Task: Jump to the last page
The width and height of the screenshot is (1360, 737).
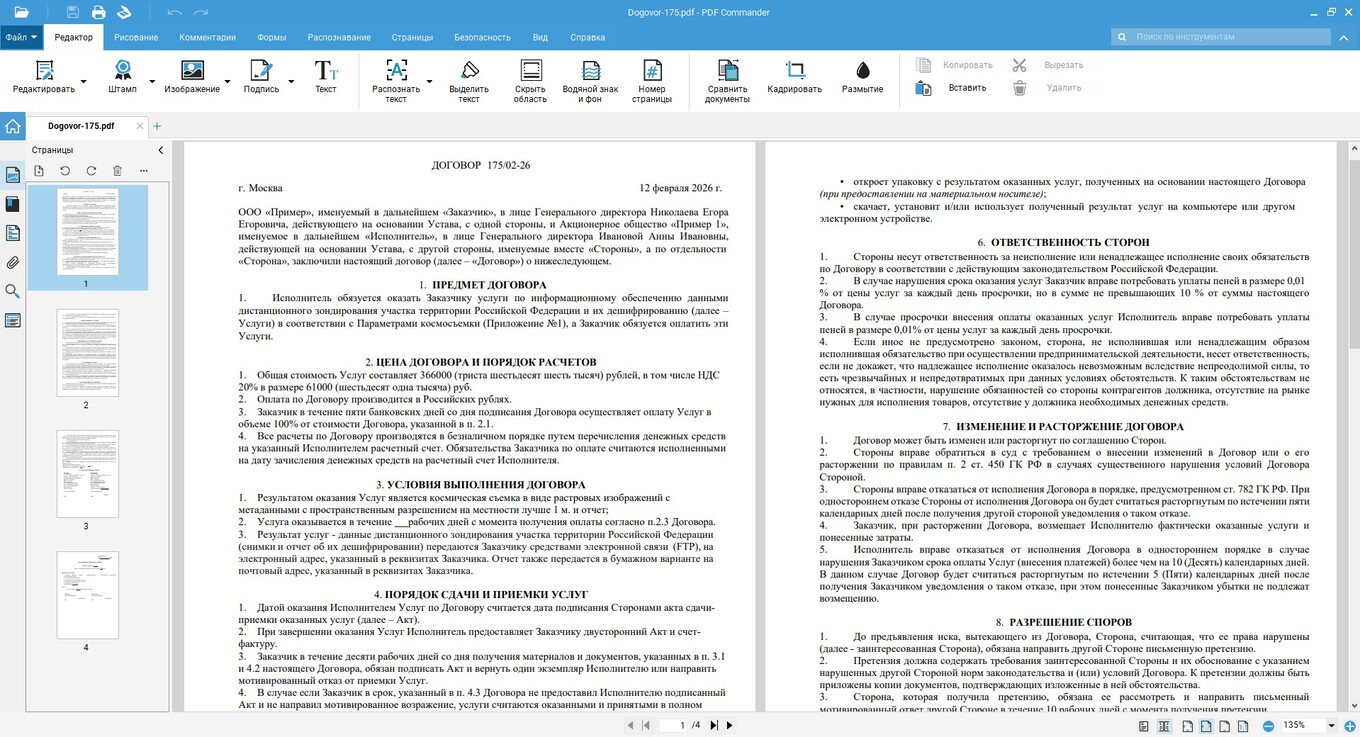Action: tap(714, 725)
